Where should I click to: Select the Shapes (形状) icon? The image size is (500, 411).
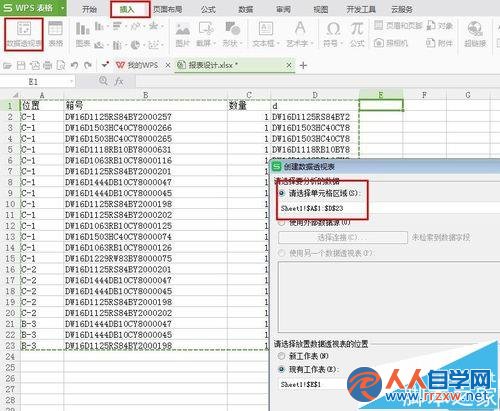[232, 34]
